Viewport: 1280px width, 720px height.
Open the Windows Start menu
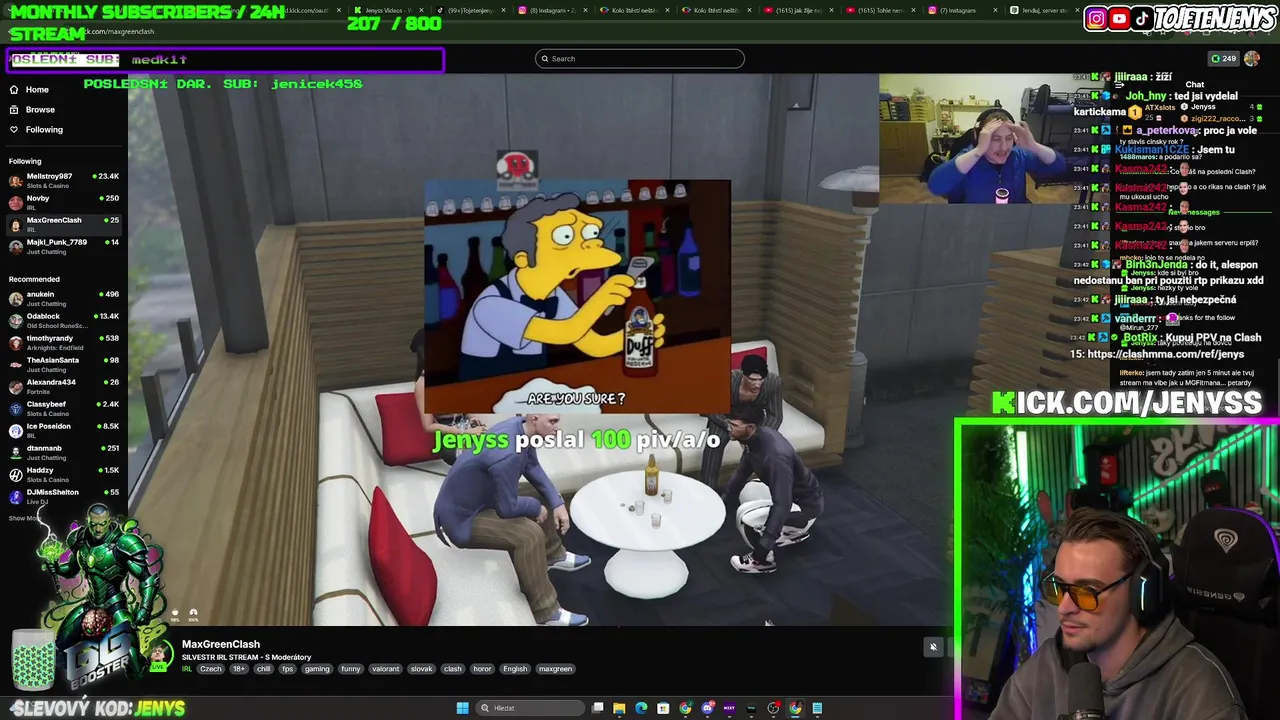tap(462, 708)
